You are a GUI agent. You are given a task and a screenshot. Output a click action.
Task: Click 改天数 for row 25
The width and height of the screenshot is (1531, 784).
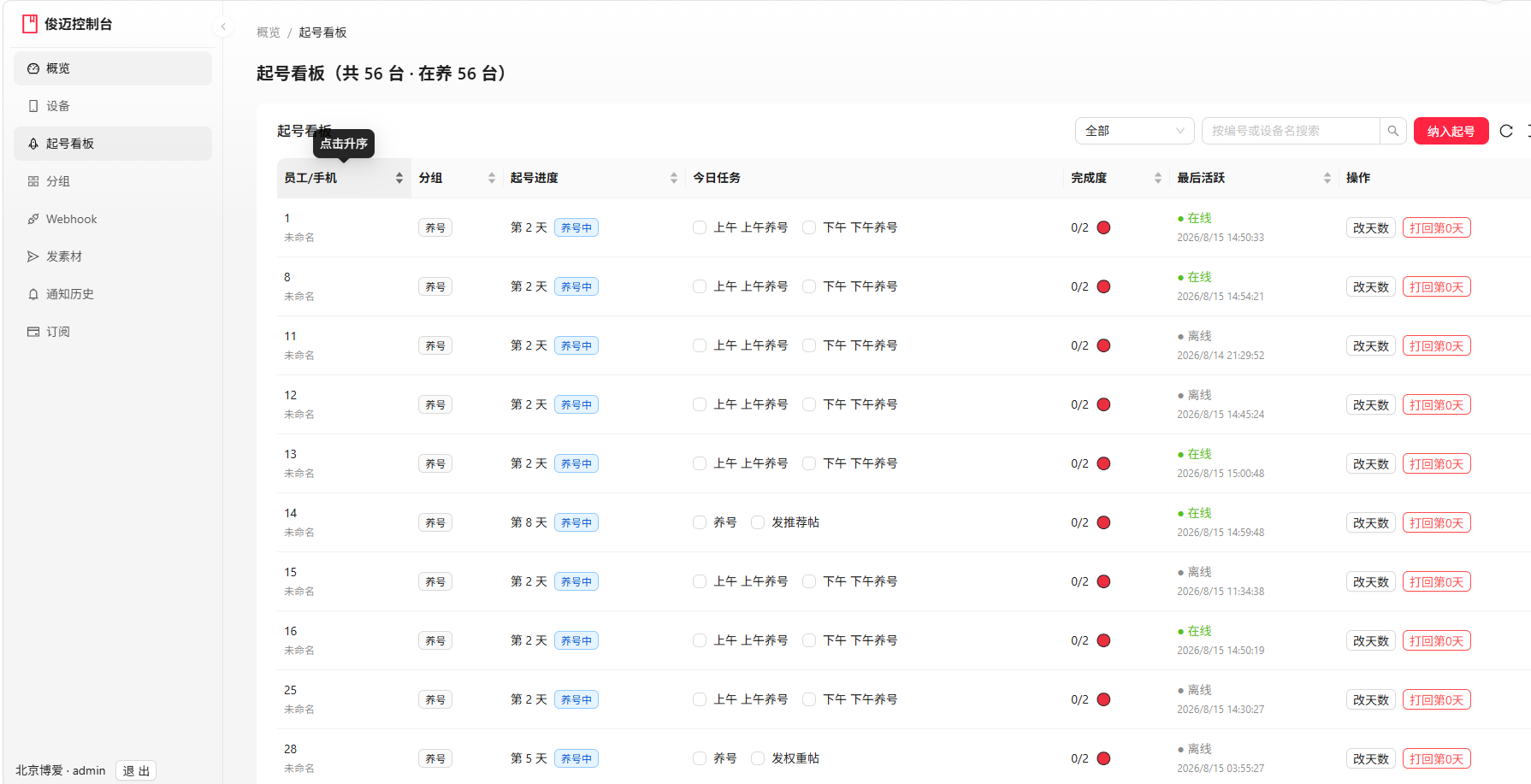[x=1370, y=700]
